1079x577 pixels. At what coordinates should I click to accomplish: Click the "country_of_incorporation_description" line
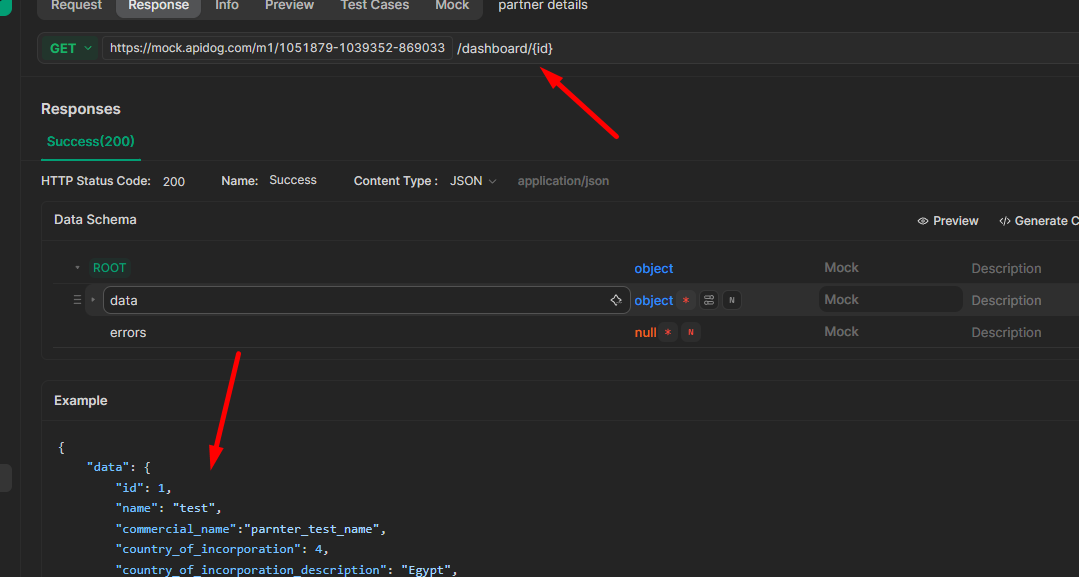pyautogui.click(x=287, y=569)
